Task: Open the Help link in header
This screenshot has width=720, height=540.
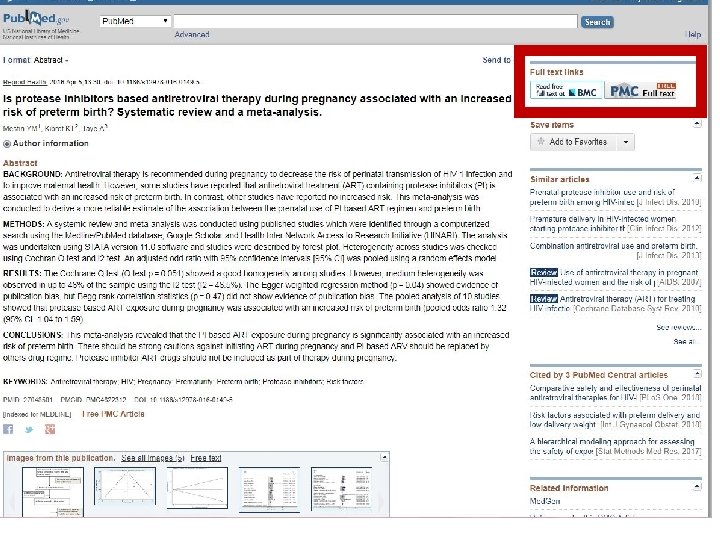Action: point(693,34)
